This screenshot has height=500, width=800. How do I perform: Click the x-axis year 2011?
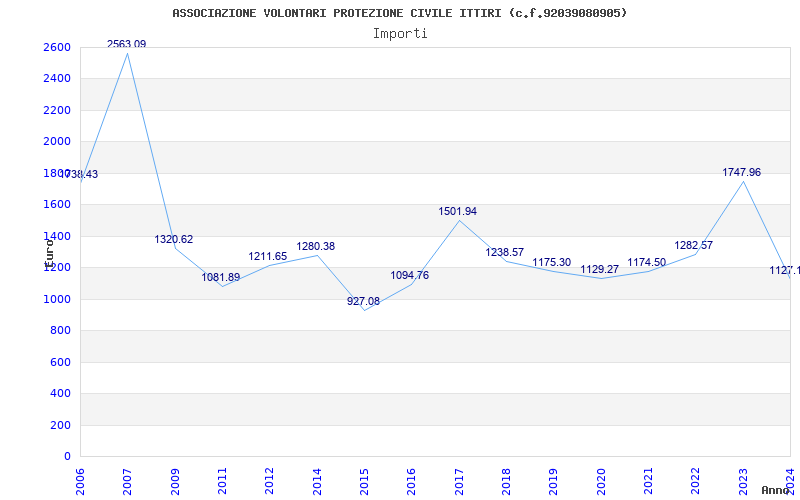click(222, 482)
